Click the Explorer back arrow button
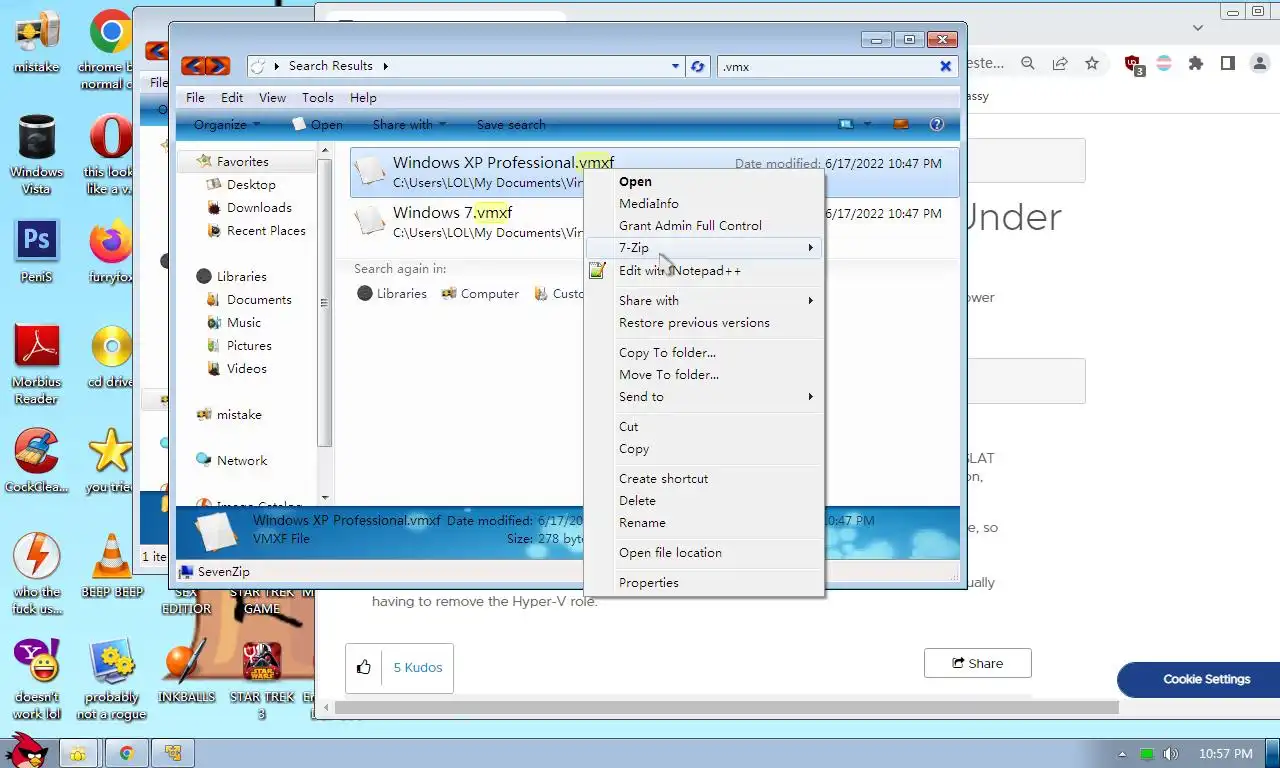1280x768 pixels. click(x=193, y=66)
